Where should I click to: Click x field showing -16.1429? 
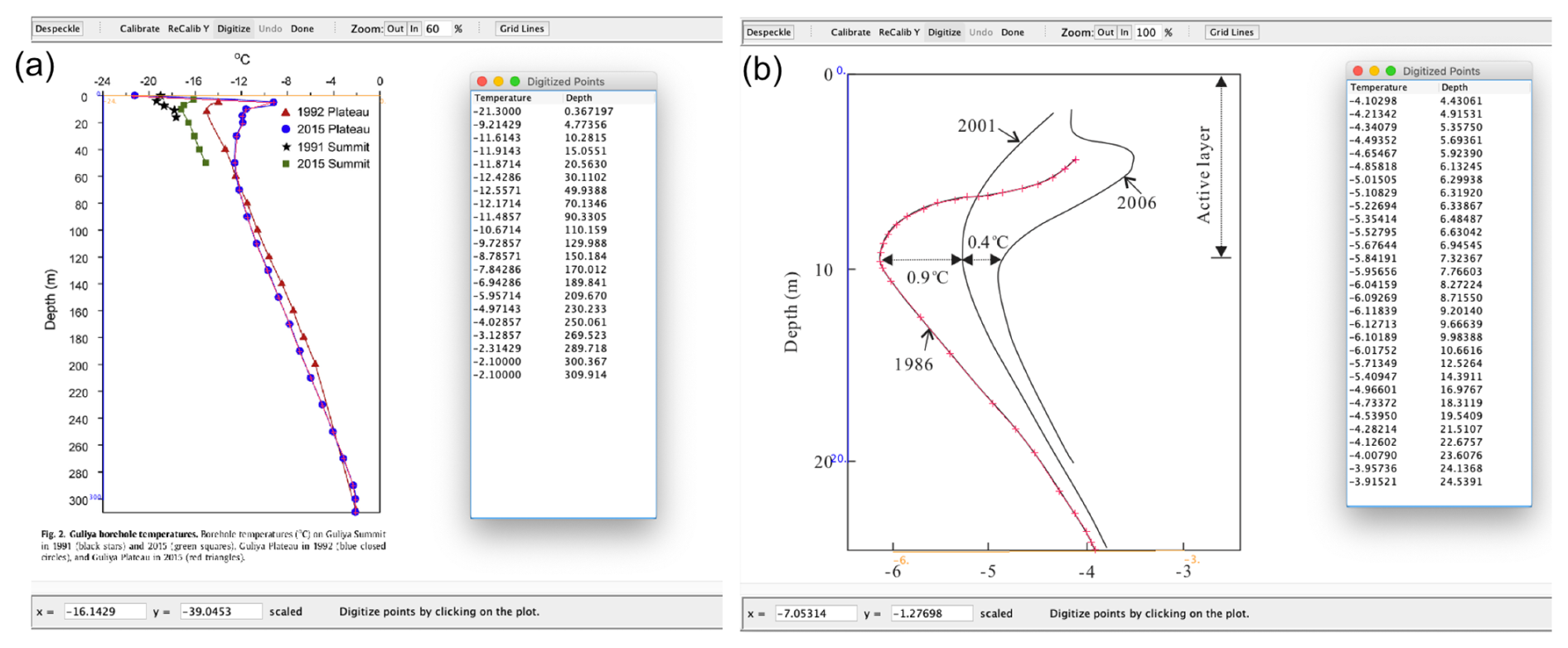point(104,612)
